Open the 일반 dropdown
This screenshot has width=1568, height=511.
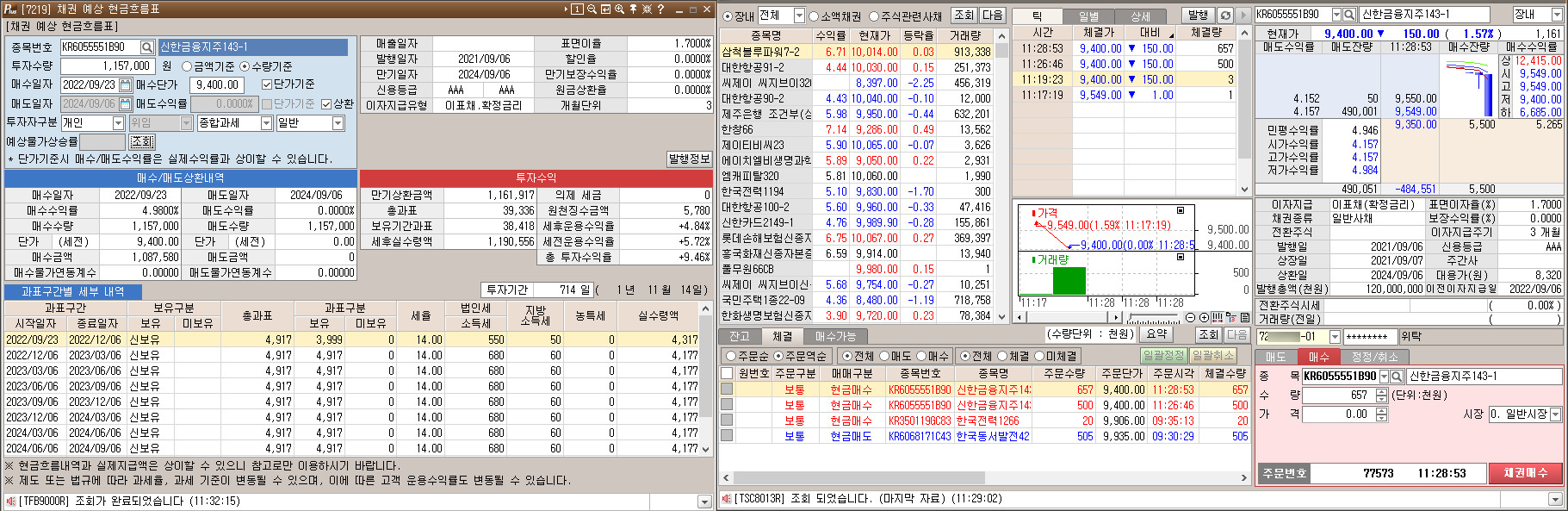pos(338,123)
